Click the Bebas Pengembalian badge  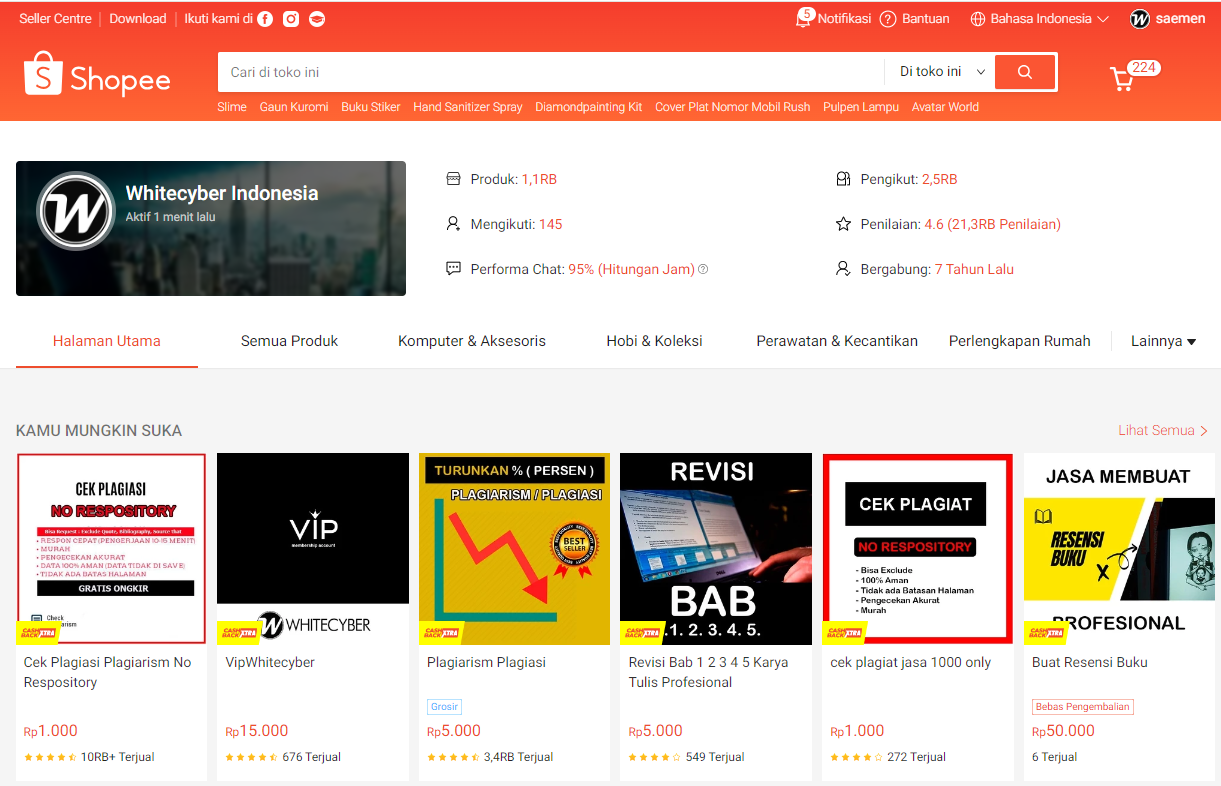[1083, 707]
